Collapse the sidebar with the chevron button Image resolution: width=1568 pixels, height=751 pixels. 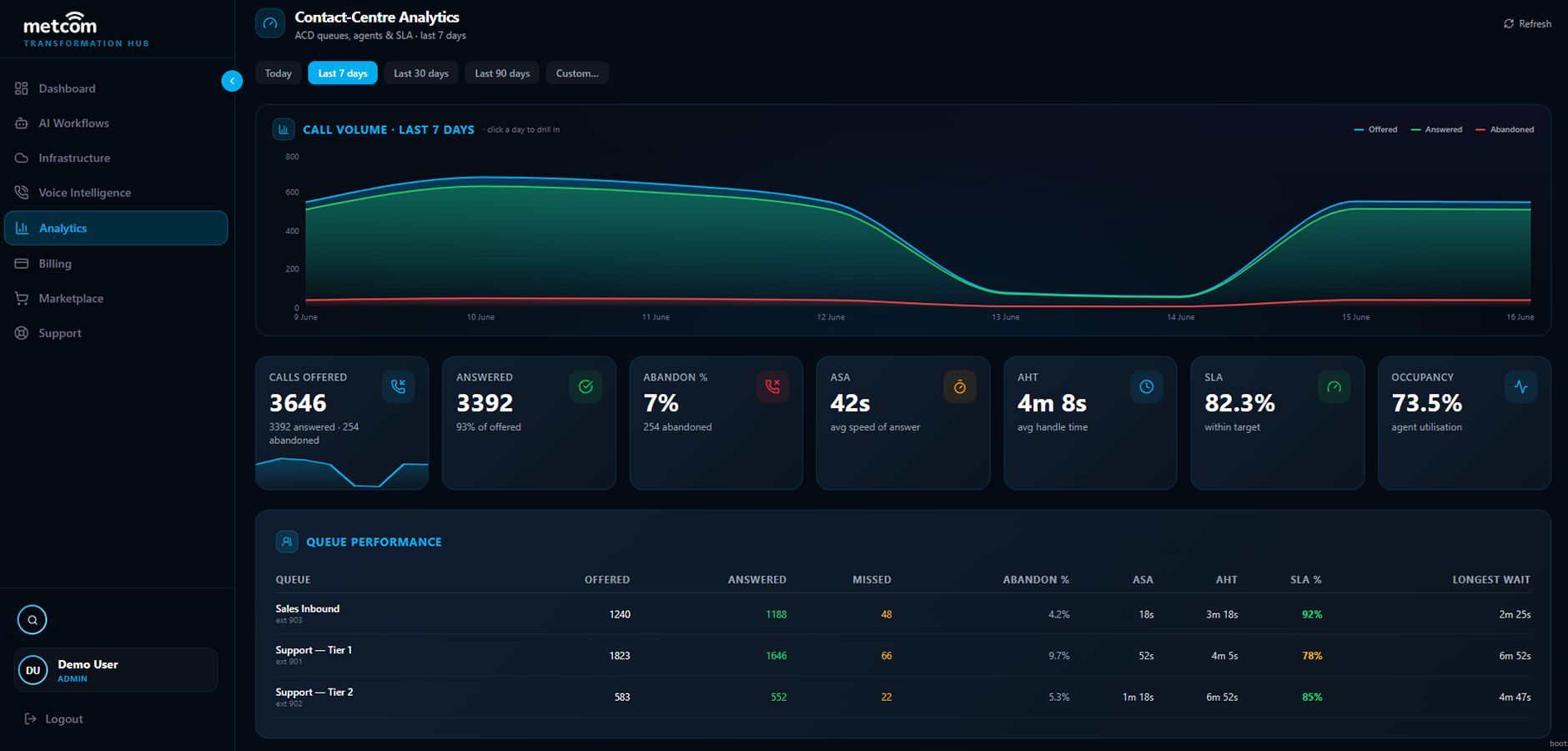232,81
